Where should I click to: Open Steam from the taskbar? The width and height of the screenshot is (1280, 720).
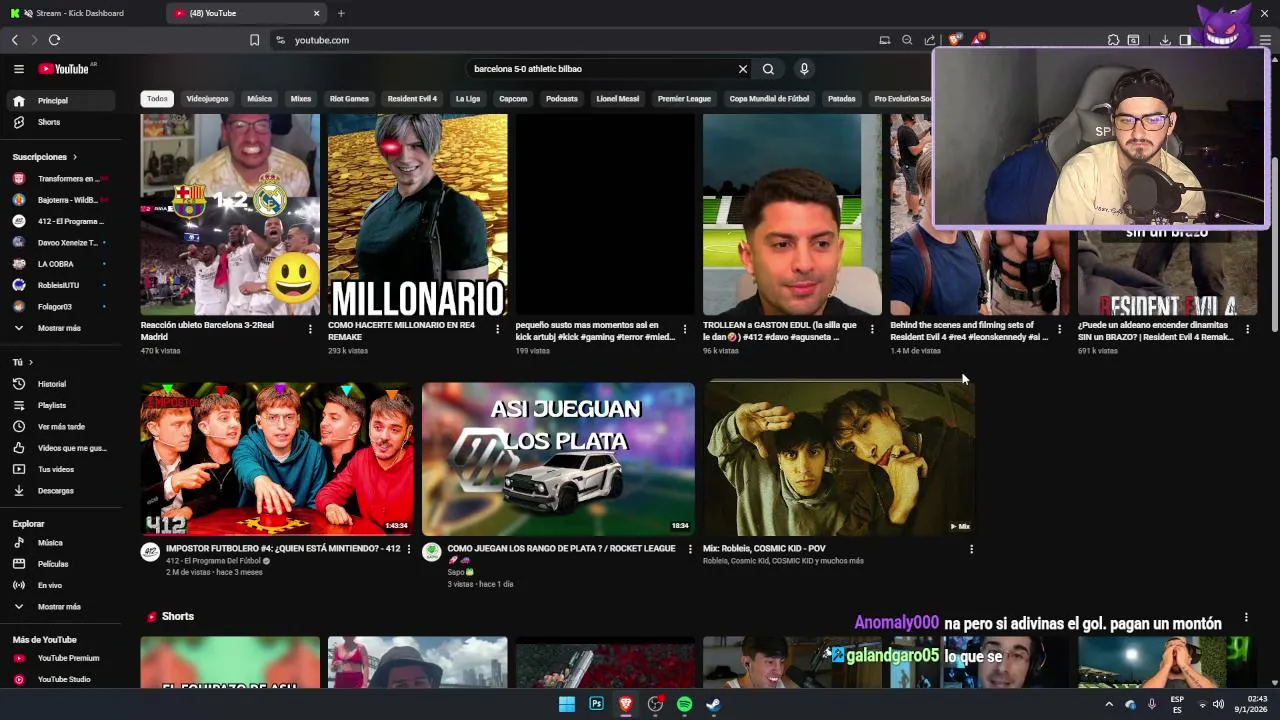point(713,704)
